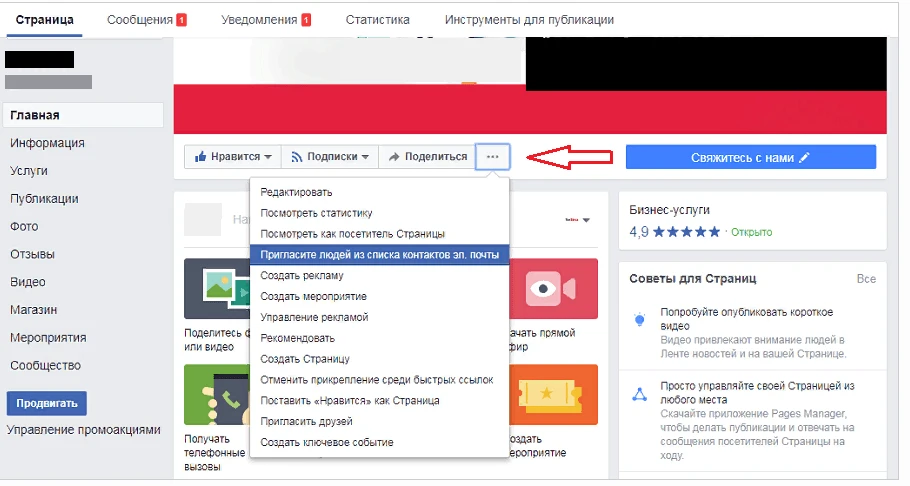Open Инструменты для публикации tab
Viewport: 910px width, 486px height.
coord(529,20)
